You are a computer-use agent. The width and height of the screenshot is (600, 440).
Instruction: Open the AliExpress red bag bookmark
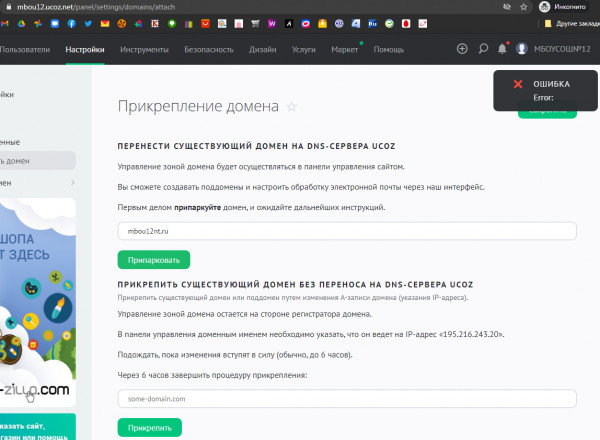point(205,24)
